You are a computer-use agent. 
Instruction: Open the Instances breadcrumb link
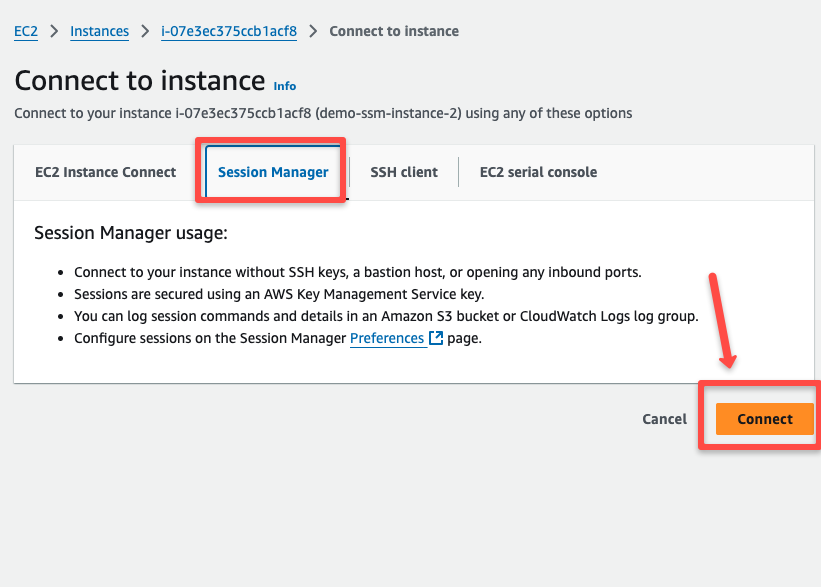tap(99, 31)
